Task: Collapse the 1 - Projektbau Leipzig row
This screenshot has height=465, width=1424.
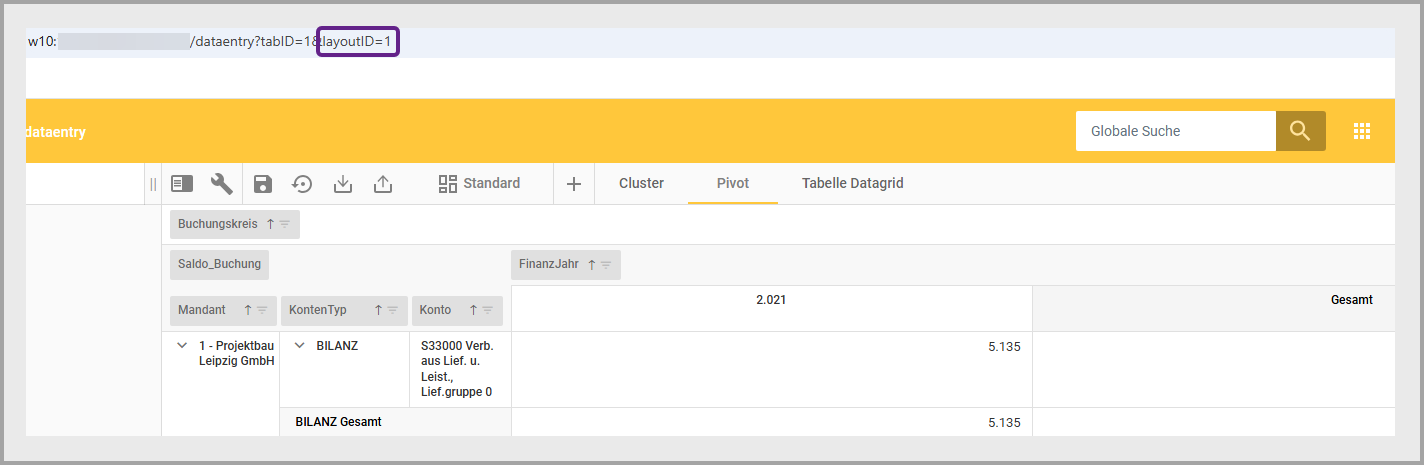Action: click(182, 346)
